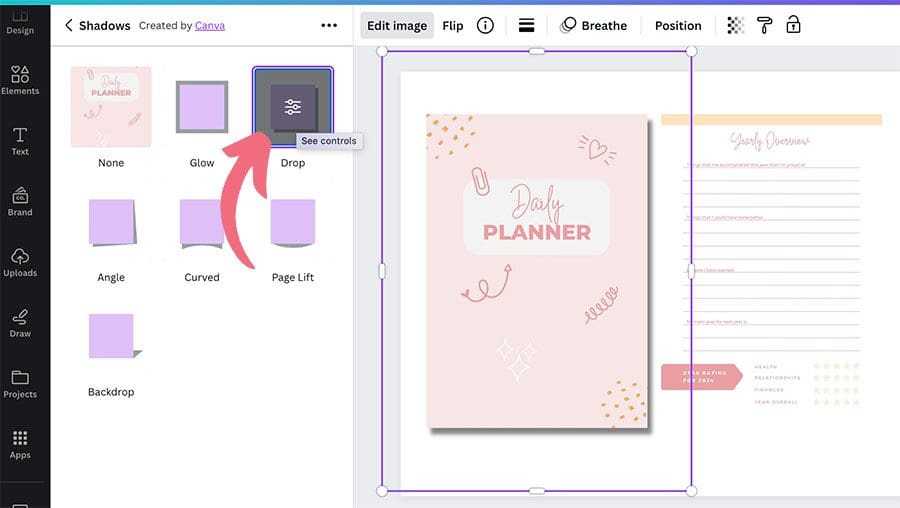Open Drop shadow controls slider icon

(292, 107)
